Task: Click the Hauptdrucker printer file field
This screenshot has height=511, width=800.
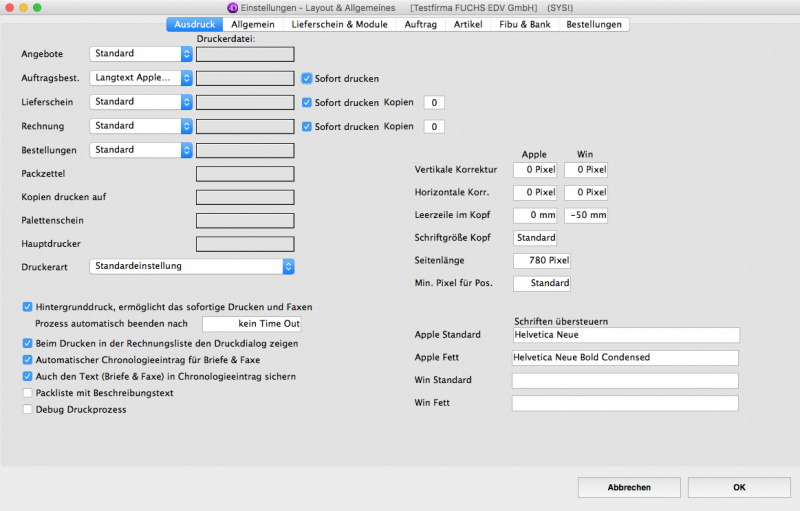Action: pos(245,243)
